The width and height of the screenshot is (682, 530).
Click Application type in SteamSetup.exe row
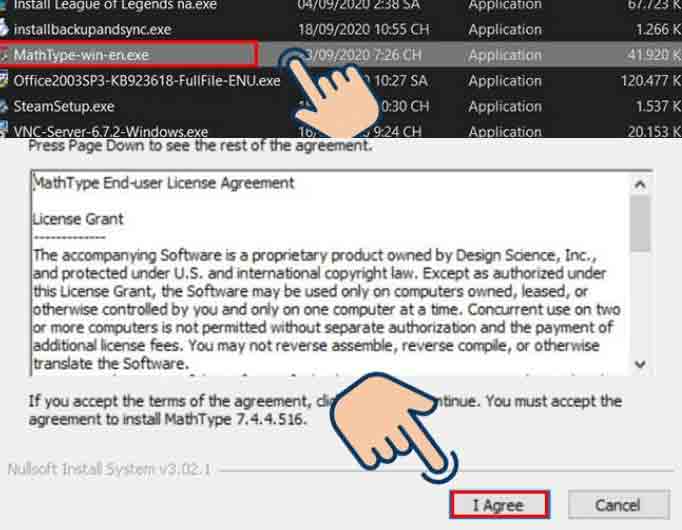[505, 106]
